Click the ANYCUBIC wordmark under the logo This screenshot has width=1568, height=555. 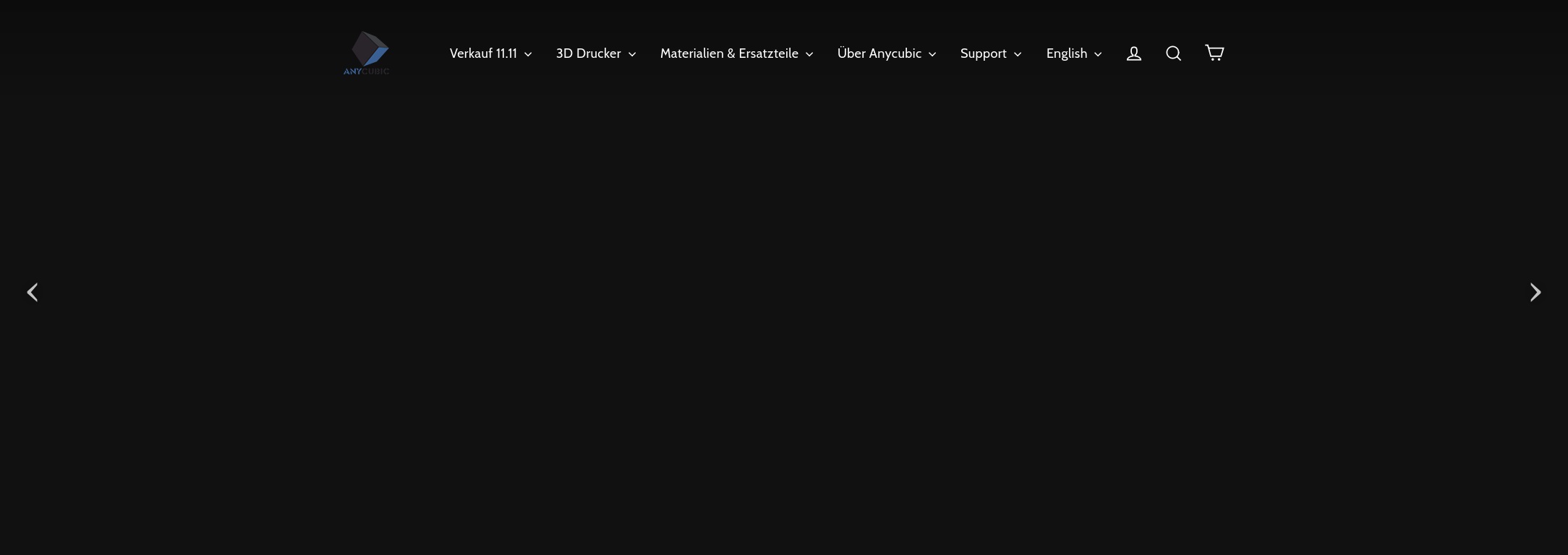pos(366,72)
